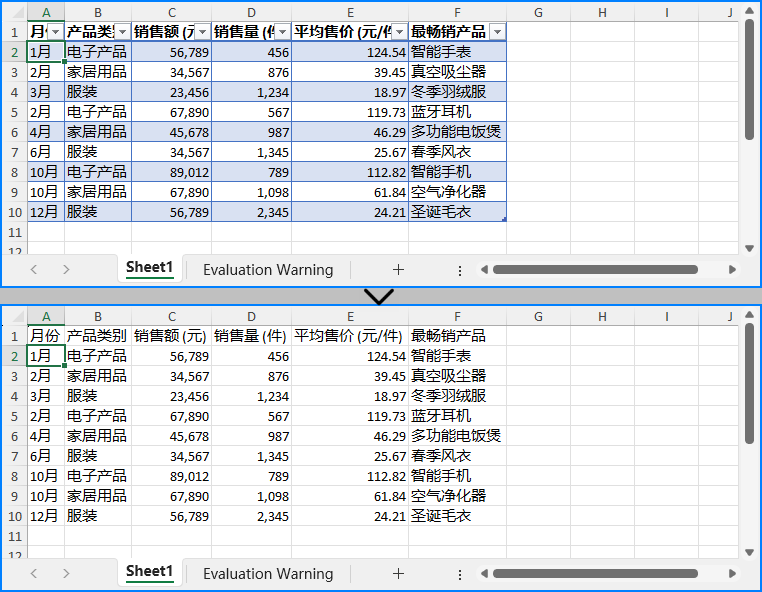Click previous sheet arrow in top workbook
Image resolution: width=762 pixels, height=592 pixels.
tap(34, 270)
